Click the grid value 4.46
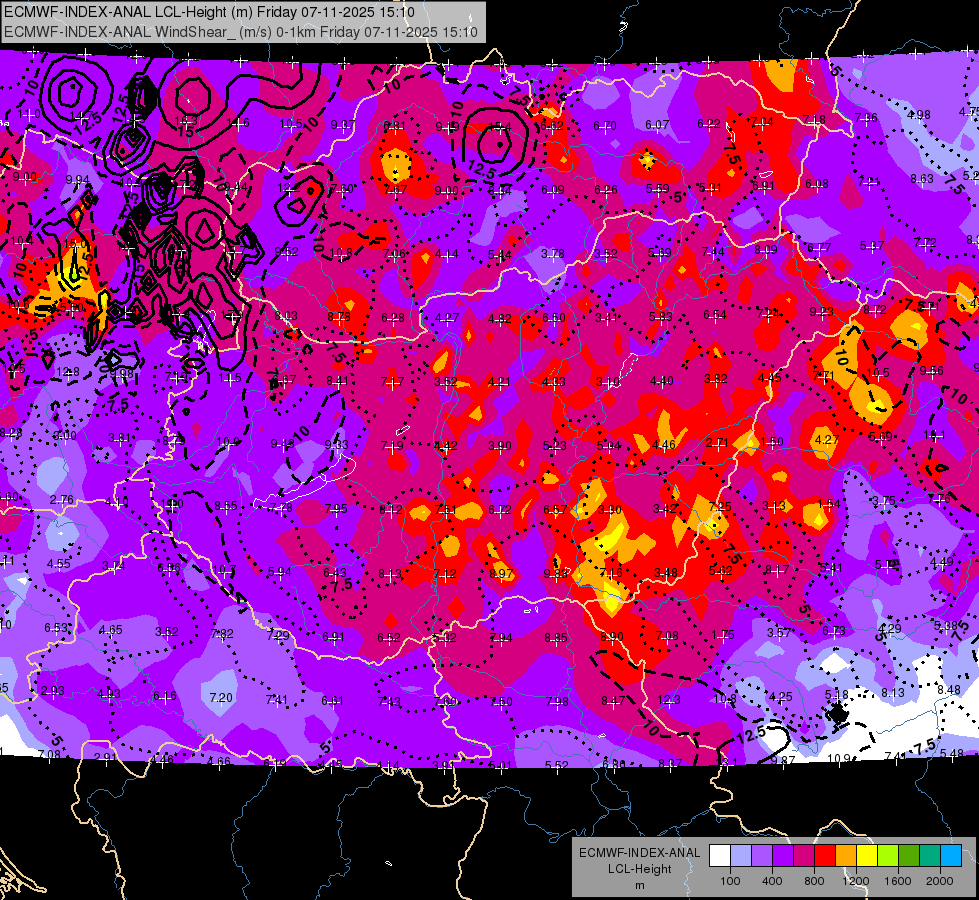The width and height of the screenshot is (979, 900). click(x=664, y=445)
